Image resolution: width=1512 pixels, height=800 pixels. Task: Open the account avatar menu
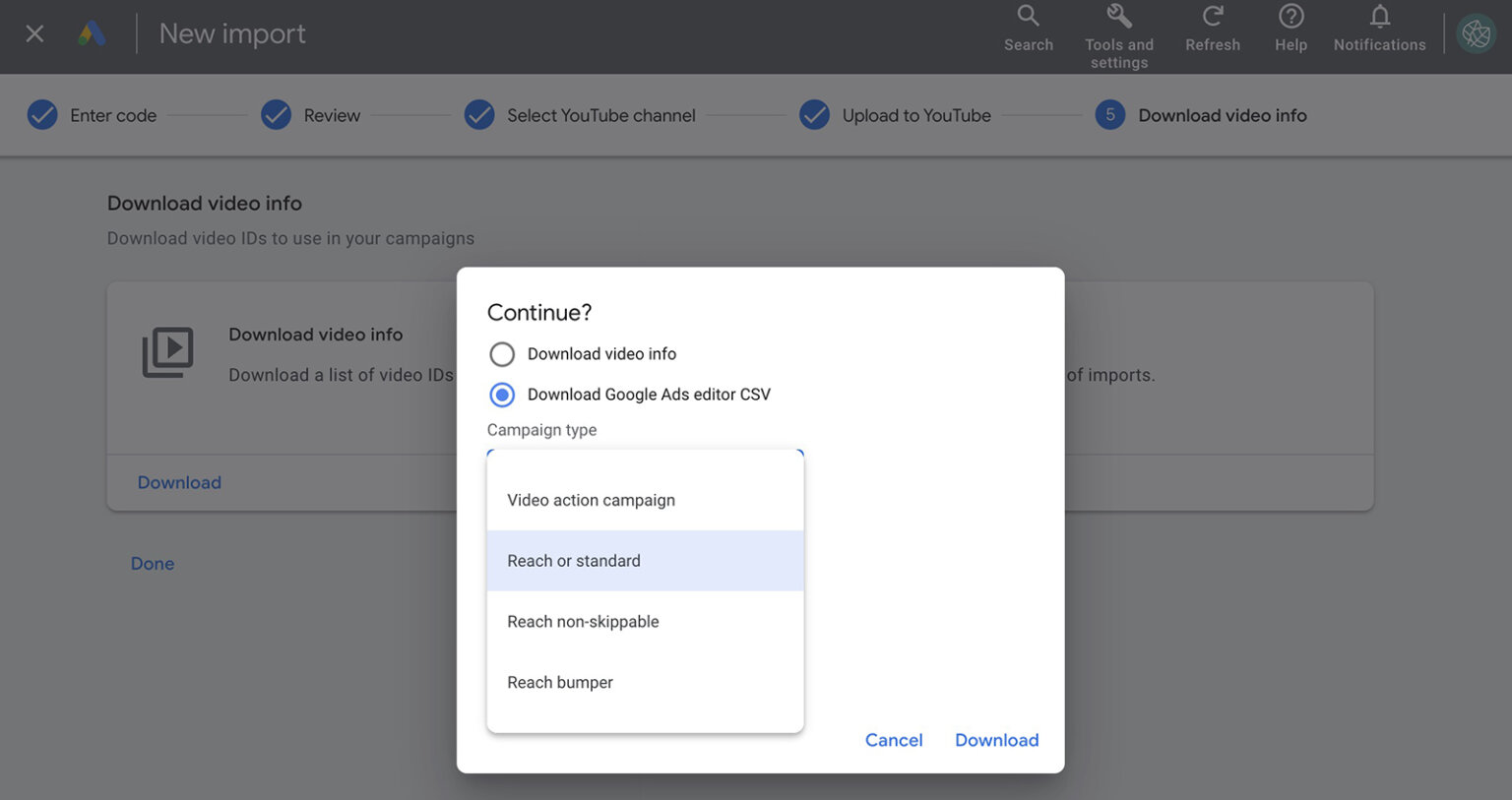1476,34
